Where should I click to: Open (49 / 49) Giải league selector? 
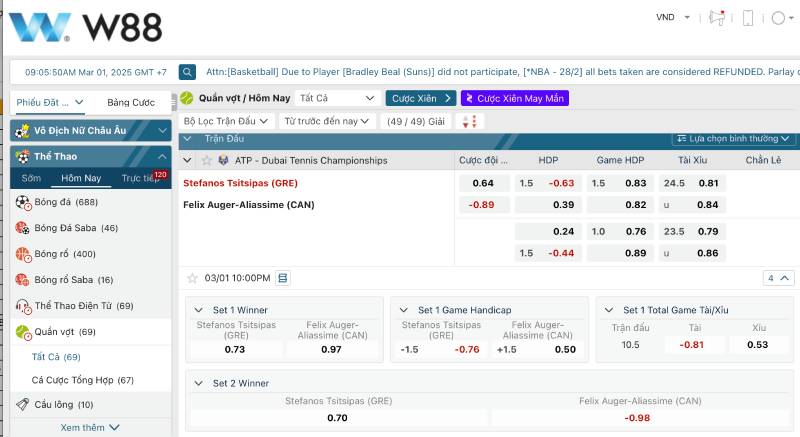tap(416, 121)
